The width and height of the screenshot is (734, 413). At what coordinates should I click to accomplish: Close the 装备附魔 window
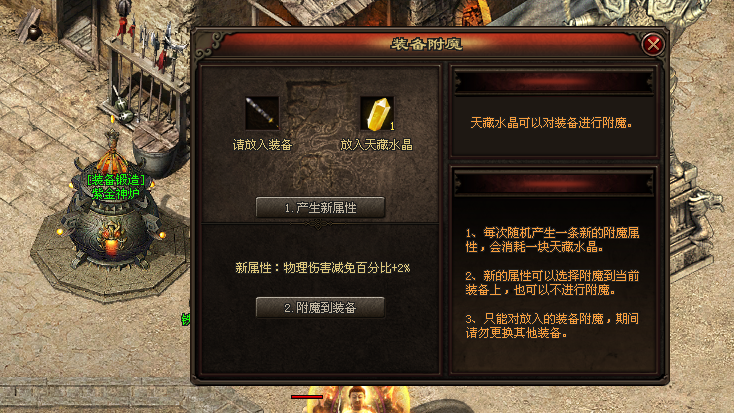(x=653, y=44)
